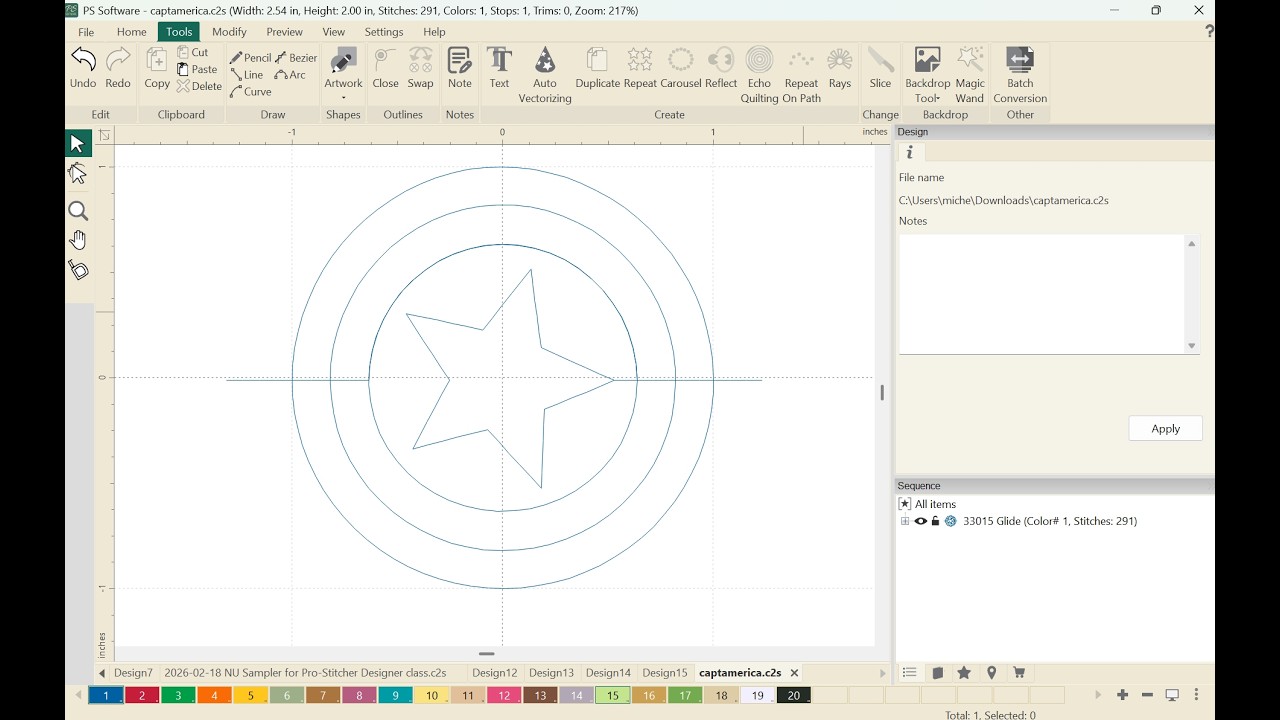
Task: Pick color swatch 2 (red)
Action: (142, 695)
